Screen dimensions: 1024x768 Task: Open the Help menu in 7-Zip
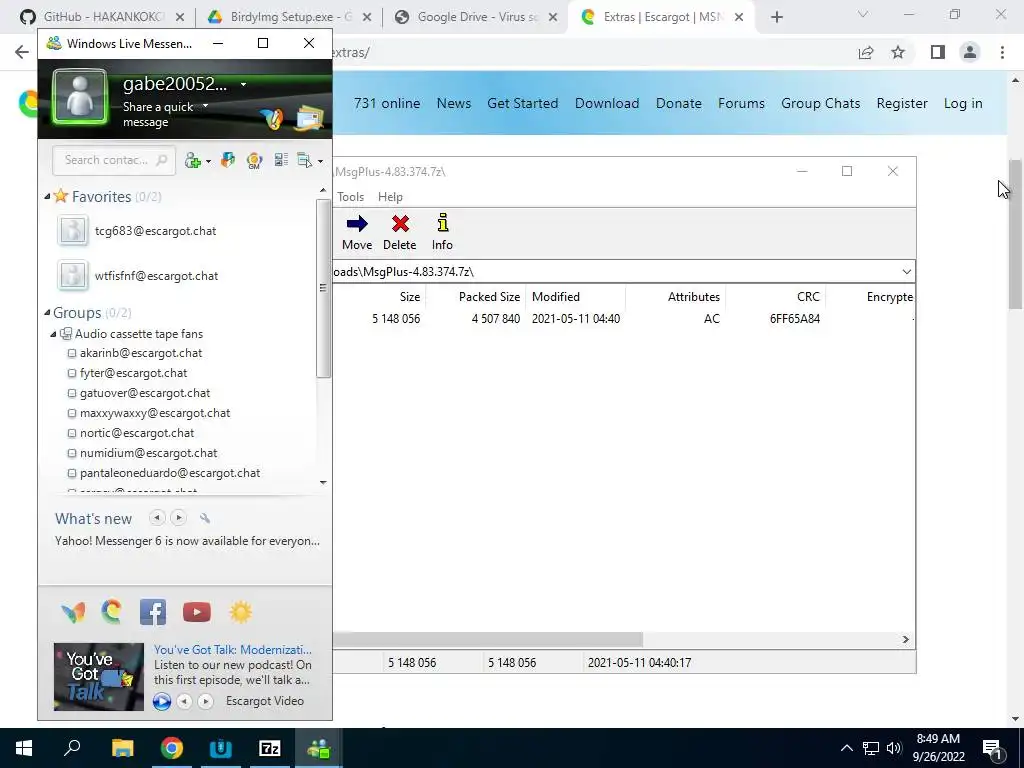pos(391,197)
